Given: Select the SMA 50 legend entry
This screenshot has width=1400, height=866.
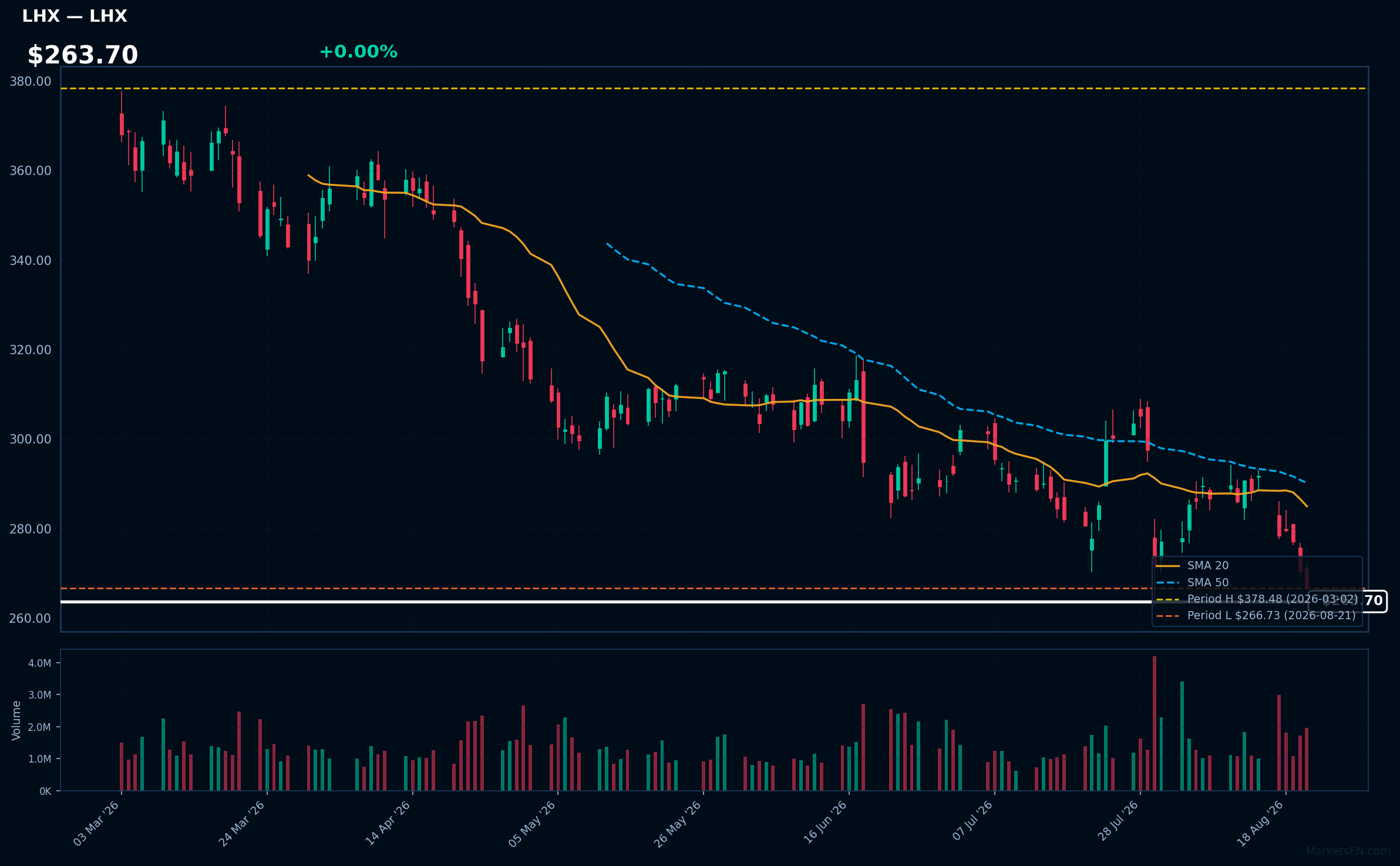Looking at the screenshot, I should point(1192,583).
